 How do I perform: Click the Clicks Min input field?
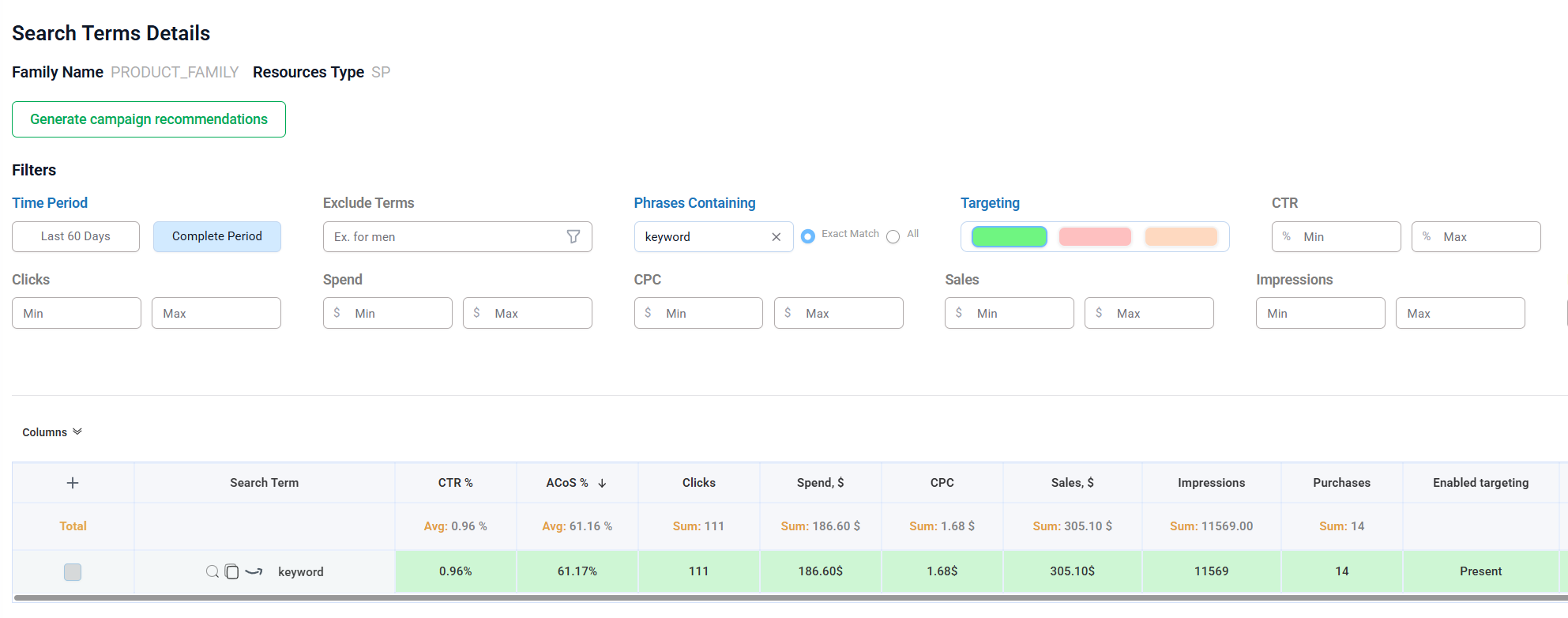(77, 313)
